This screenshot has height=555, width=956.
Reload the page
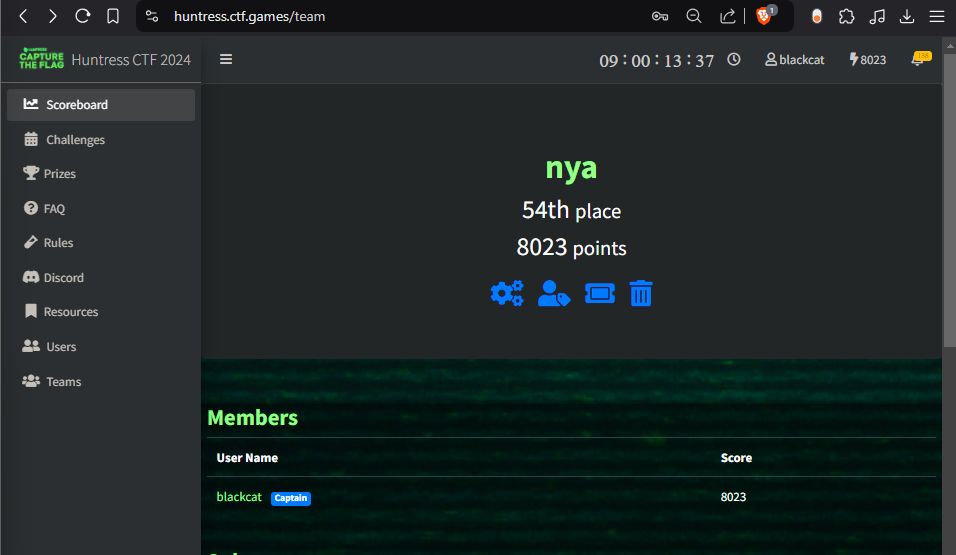click(x=83, y=16)
